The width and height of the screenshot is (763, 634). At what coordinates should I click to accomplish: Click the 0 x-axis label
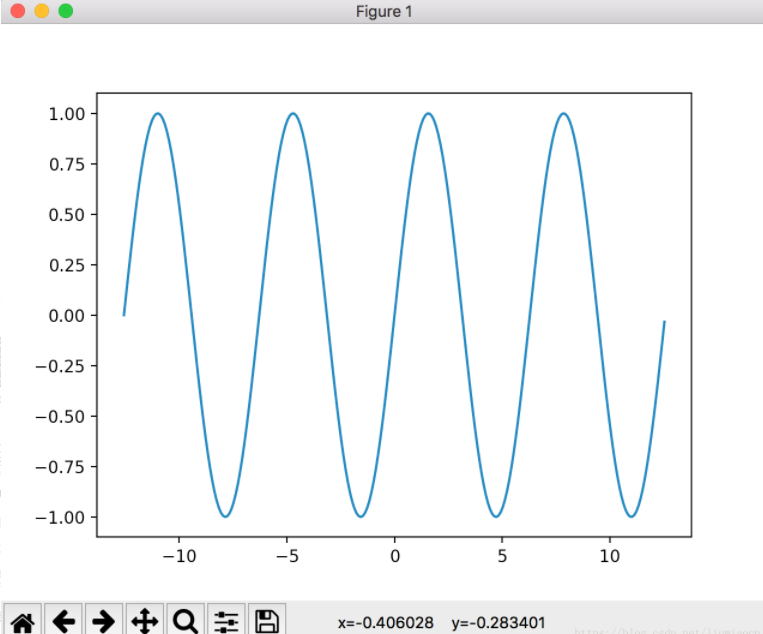click(x=395, y=556)
